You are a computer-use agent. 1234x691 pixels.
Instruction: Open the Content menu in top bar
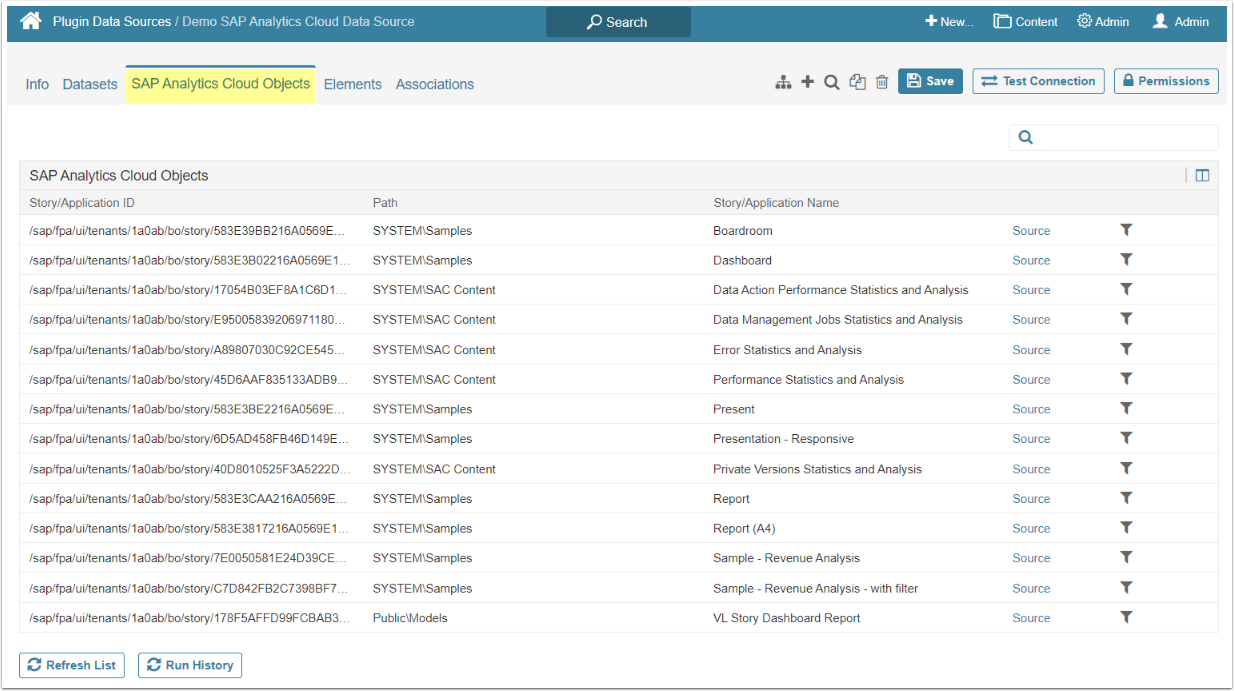click(1025, 21)
